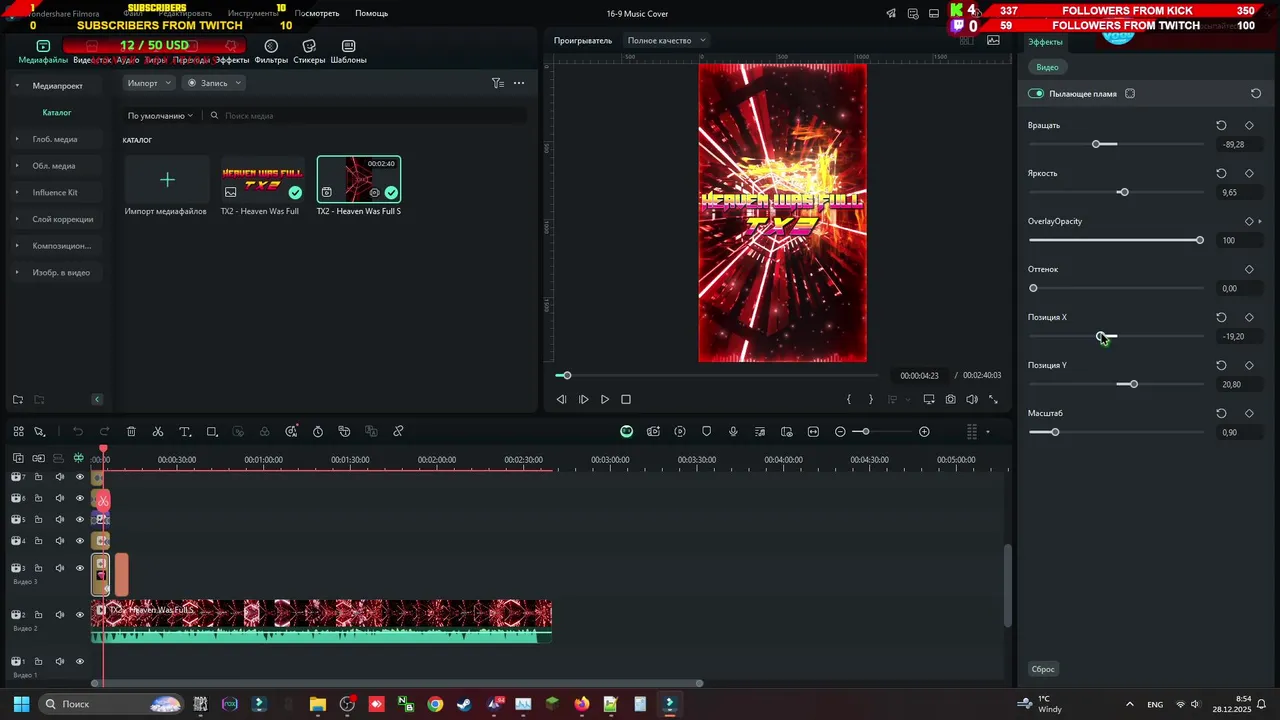The width and height of the screenshot is (1280, 720).
Task: Click the Масштаб slider handle
Action: point(1055,432)
